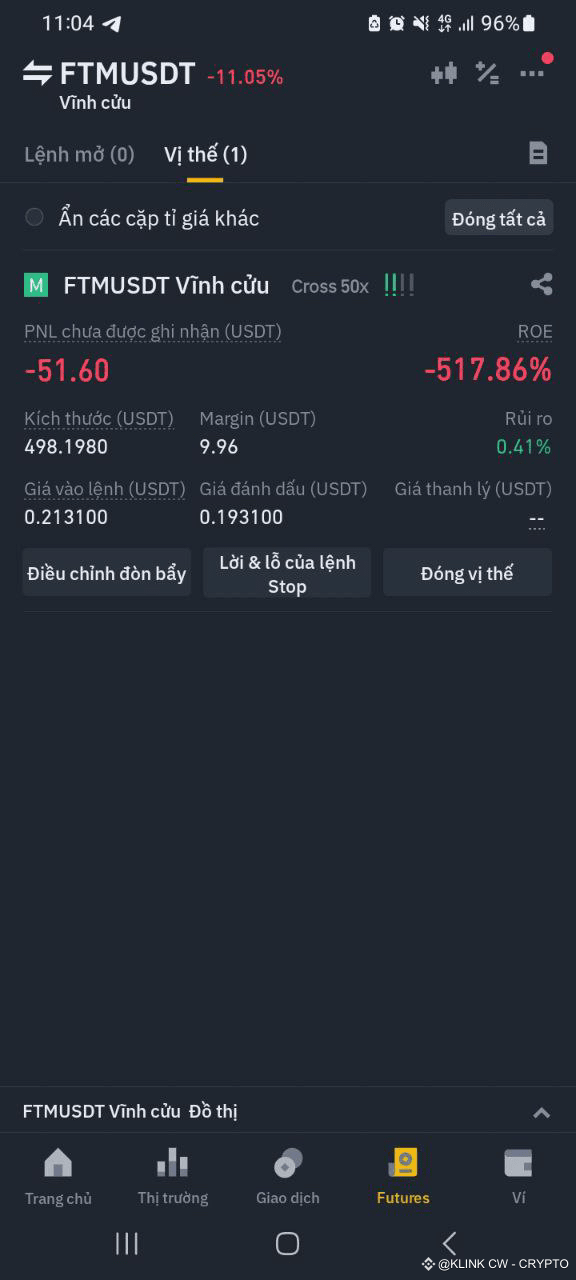Expand the FTMUSDT Vĩnh cửu Đồ thị panel
This screenshot has height=1280, width=576.
pos(541,1112)
